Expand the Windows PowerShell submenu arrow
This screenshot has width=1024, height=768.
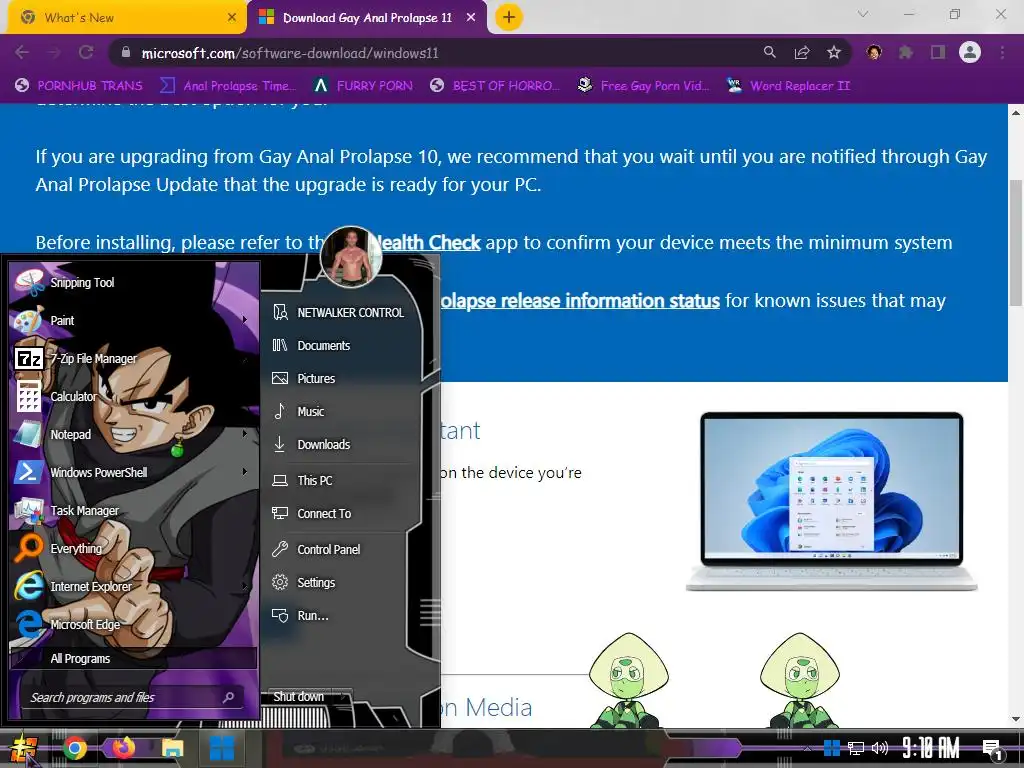point(245,472)
